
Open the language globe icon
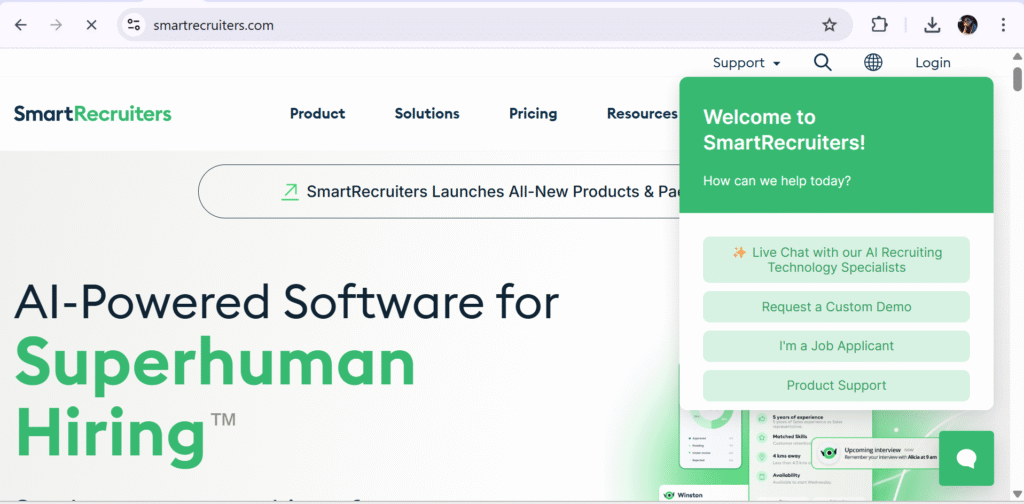click(873, 63)
